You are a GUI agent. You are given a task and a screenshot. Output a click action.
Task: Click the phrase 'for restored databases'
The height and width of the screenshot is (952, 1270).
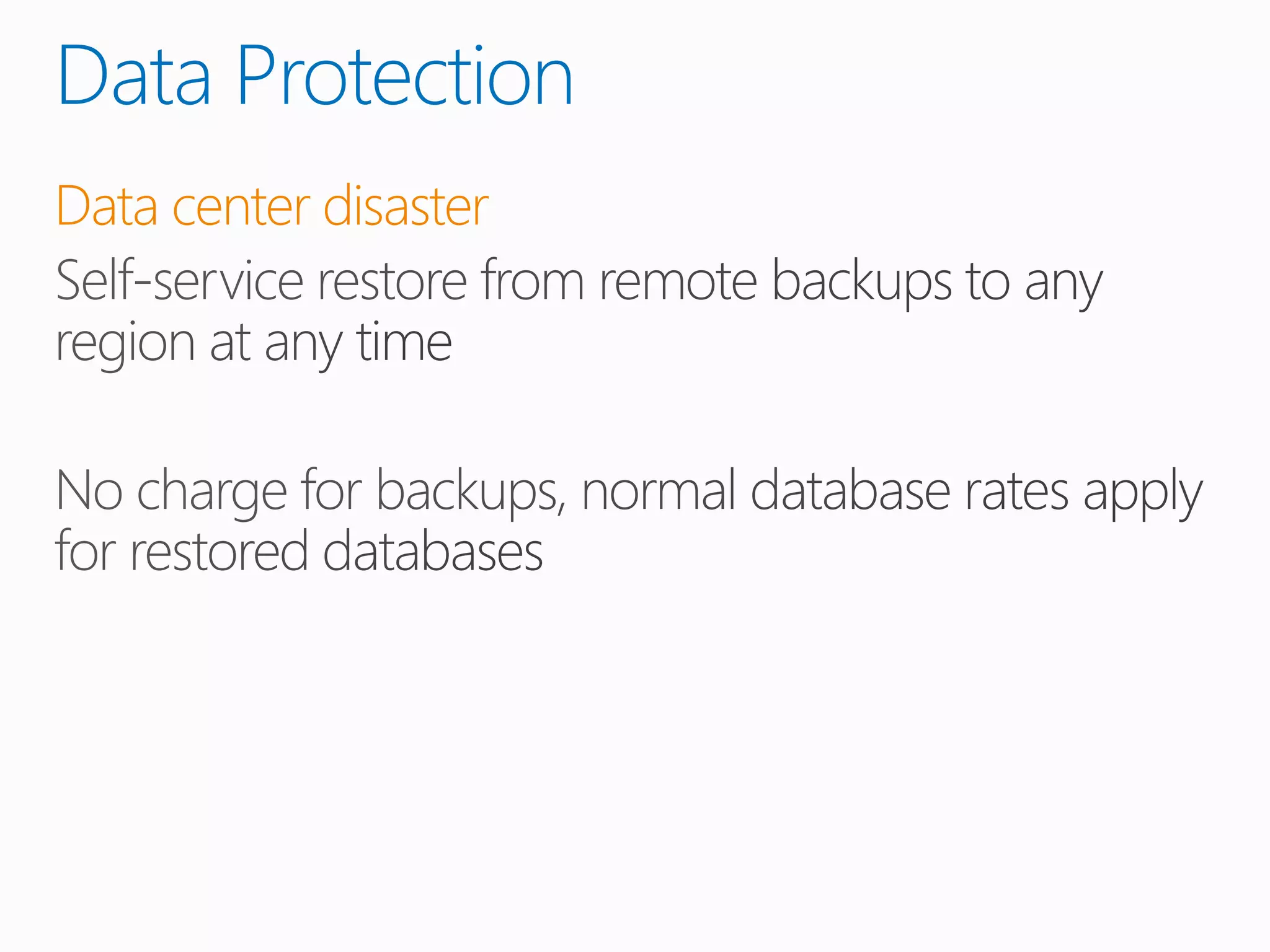tap(300, 552)
